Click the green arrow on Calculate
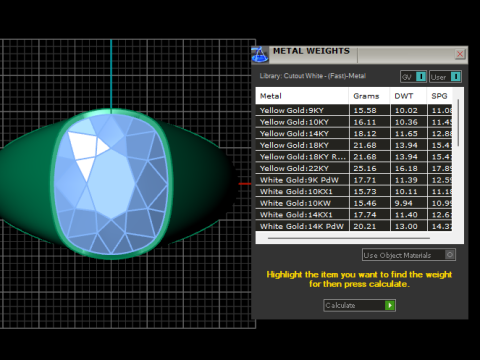The image size is (480, 360). 390,305
